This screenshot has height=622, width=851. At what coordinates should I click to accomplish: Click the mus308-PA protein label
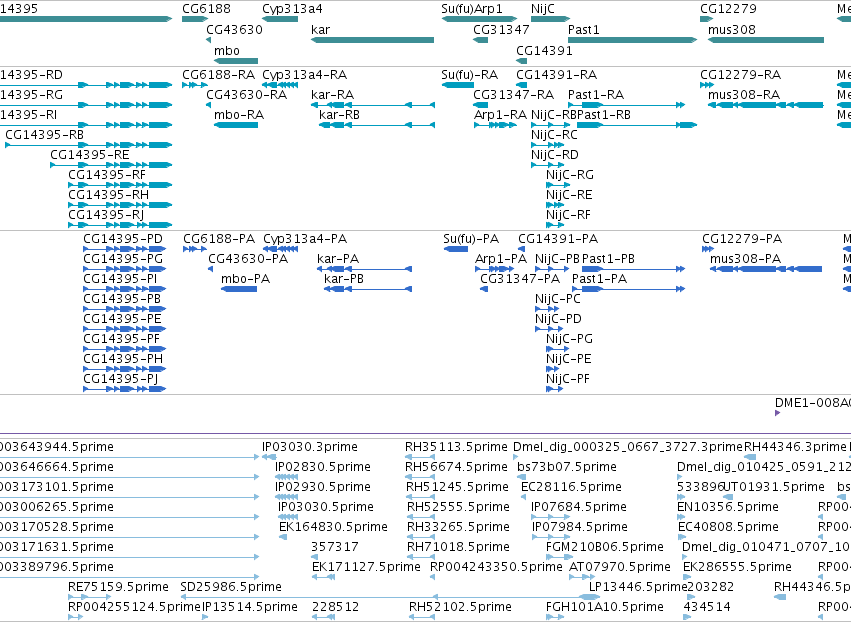(x=745, y=259)
